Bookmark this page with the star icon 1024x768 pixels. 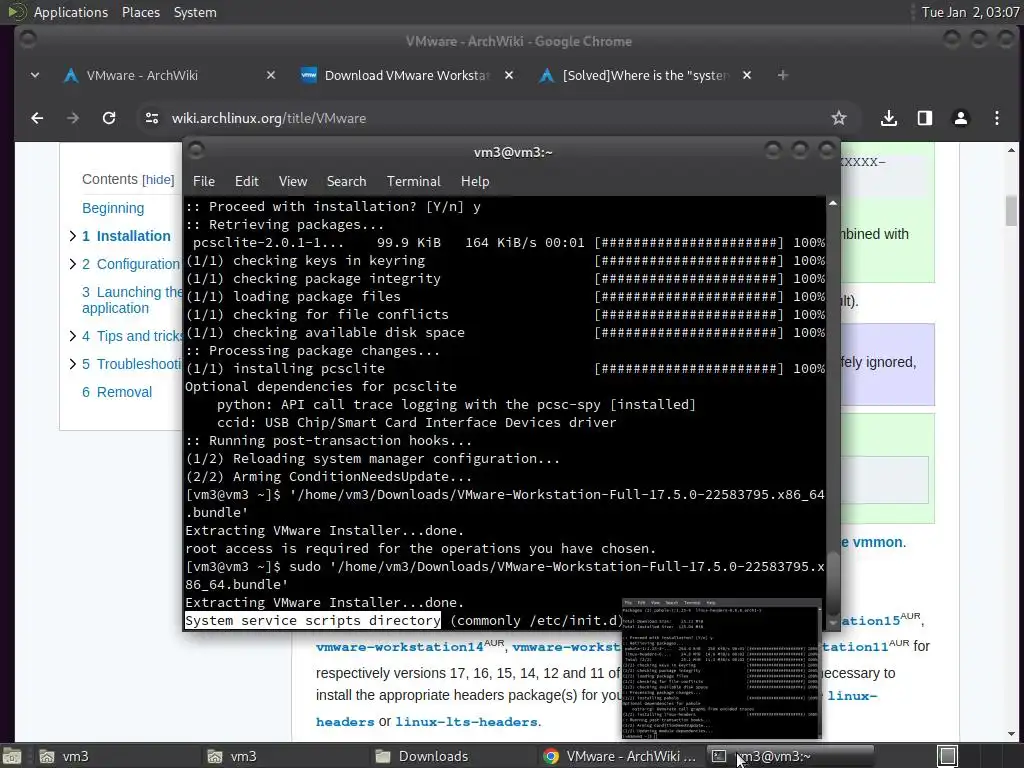click(839, 118)
